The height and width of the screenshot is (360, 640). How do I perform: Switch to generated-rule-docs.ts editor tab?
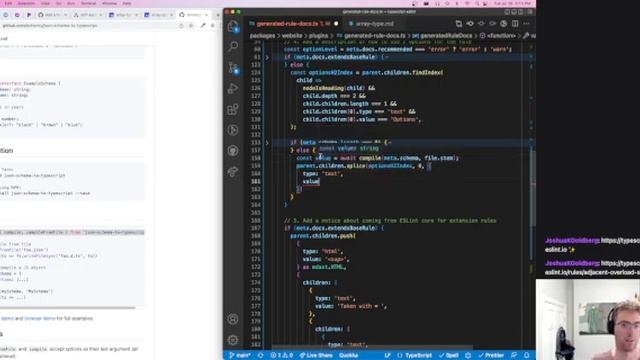pos(287,24)
